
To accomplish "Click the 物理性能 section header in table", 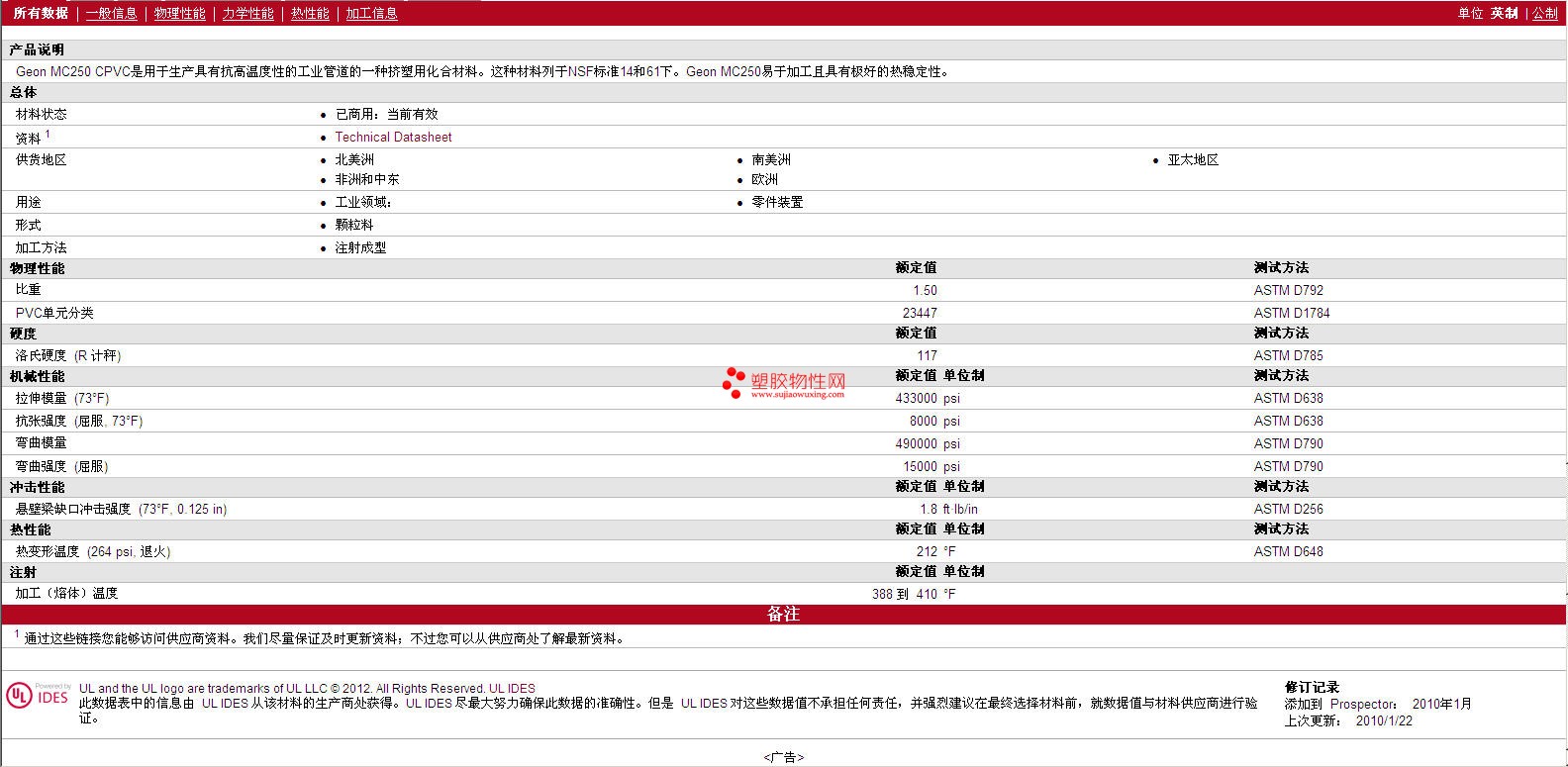I will click(x=37, y=268).
